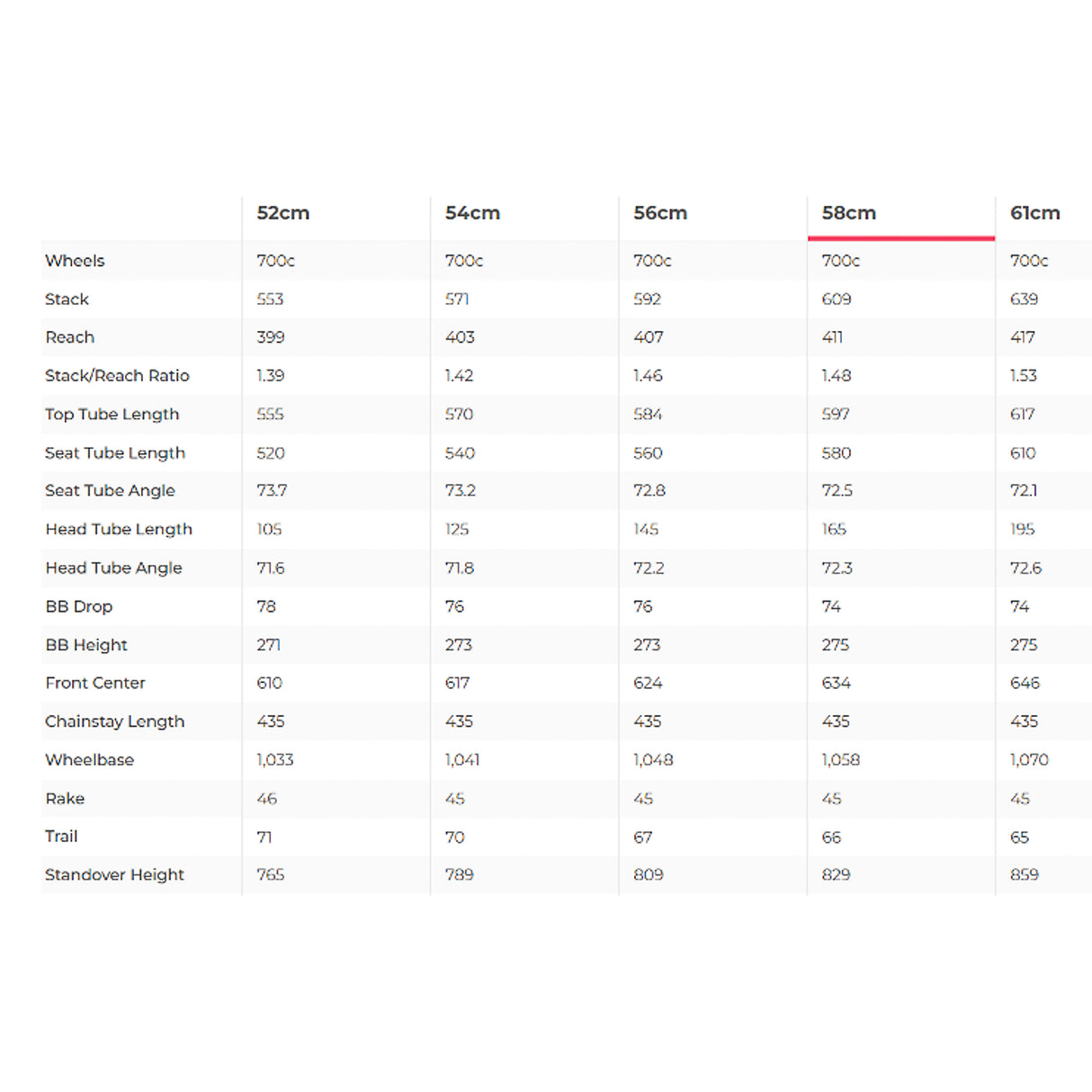Select the Top Tube Length label
This screenshot has height=1092, width=1092.
[x=112, y=415]
